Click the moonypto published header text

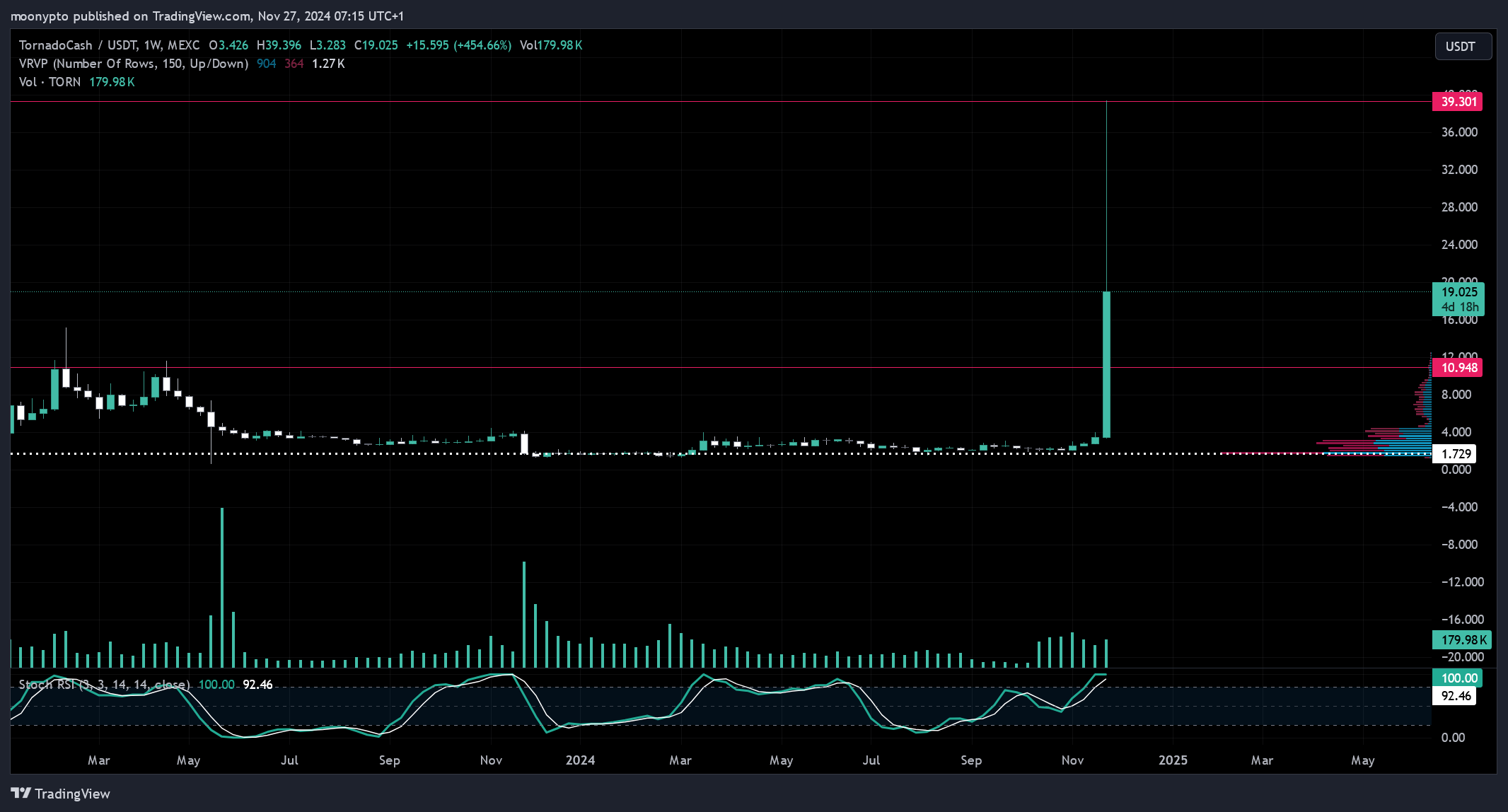click(x=207, y=16)
